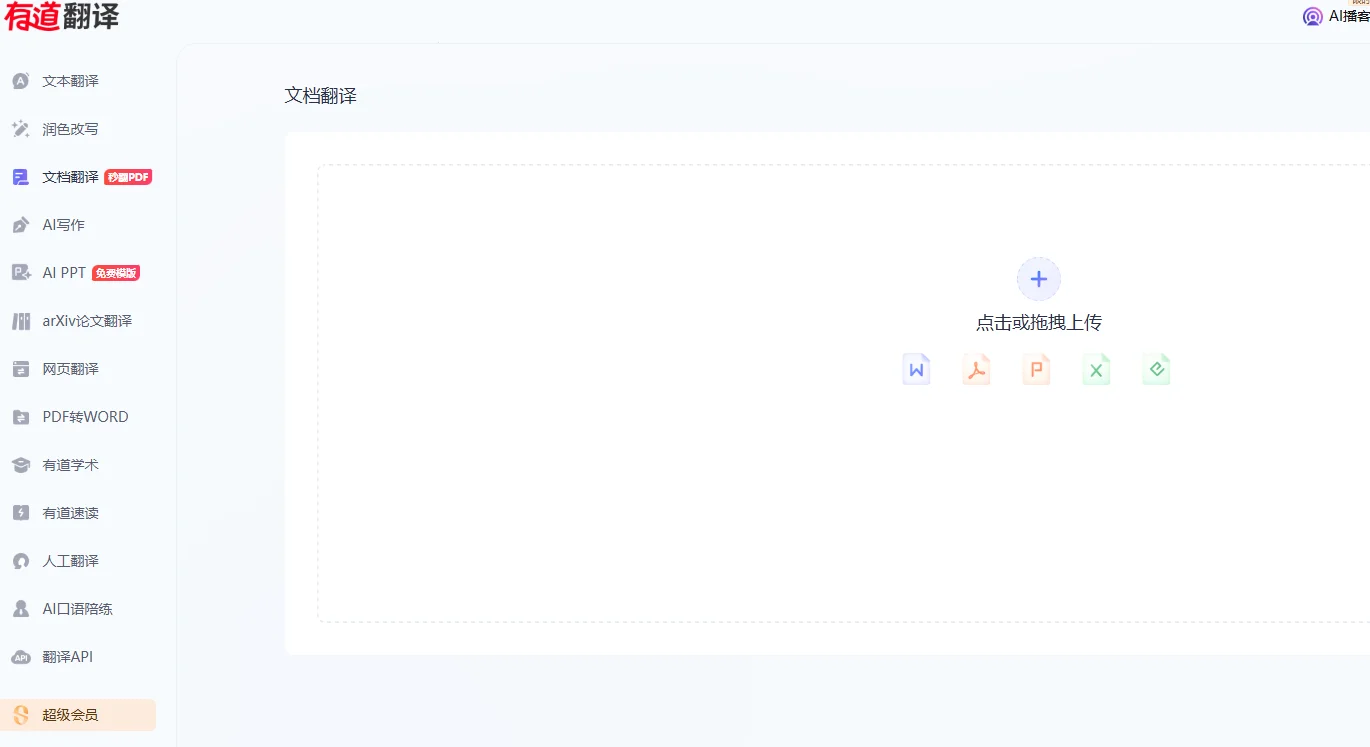Click the 超级会员 membership entry
The image size is (1370, 747).
tap(70, 714)
